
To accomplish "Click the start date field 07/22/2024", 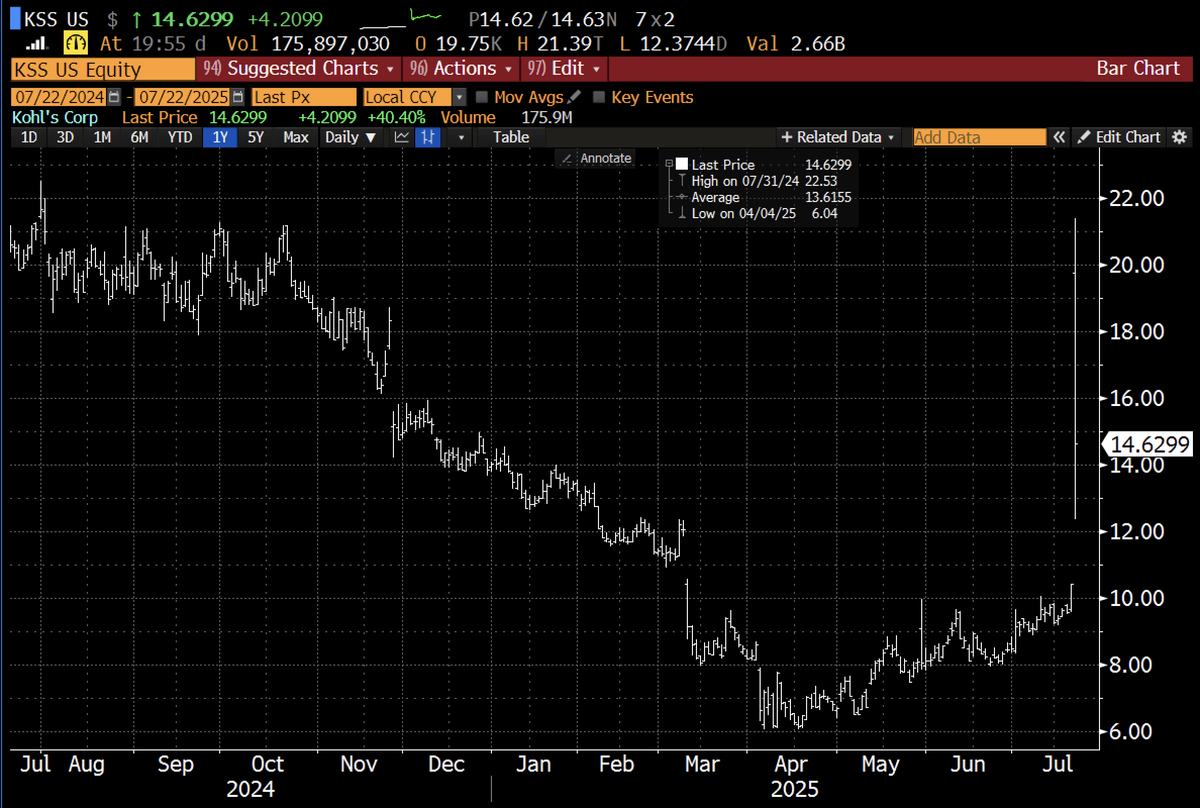I will pos(58,98).
